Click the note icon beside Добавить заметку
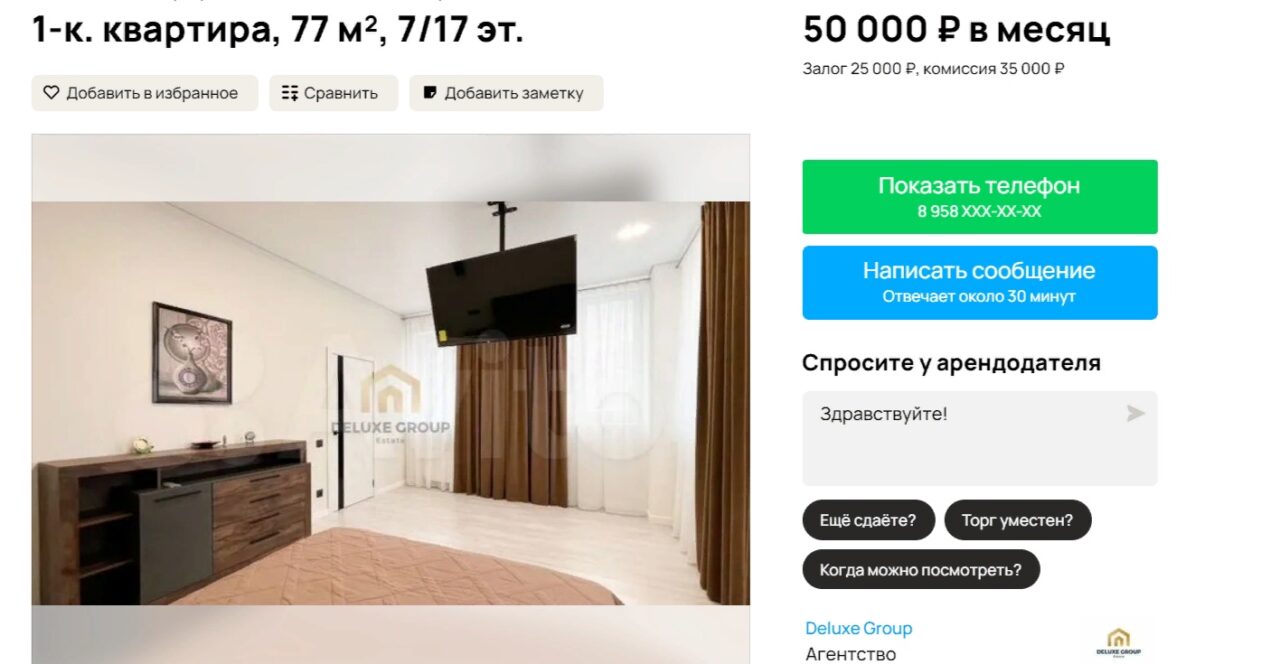The width and height of the screenshot is (1280, 664). [430, 93]
